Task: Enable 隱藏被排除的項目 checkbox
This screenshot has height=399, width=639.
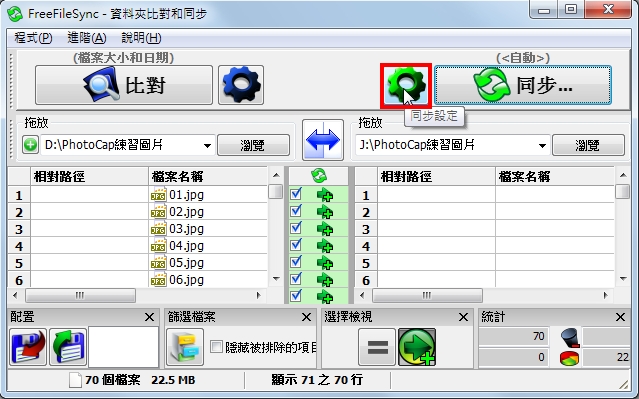Action: point(216,347)
